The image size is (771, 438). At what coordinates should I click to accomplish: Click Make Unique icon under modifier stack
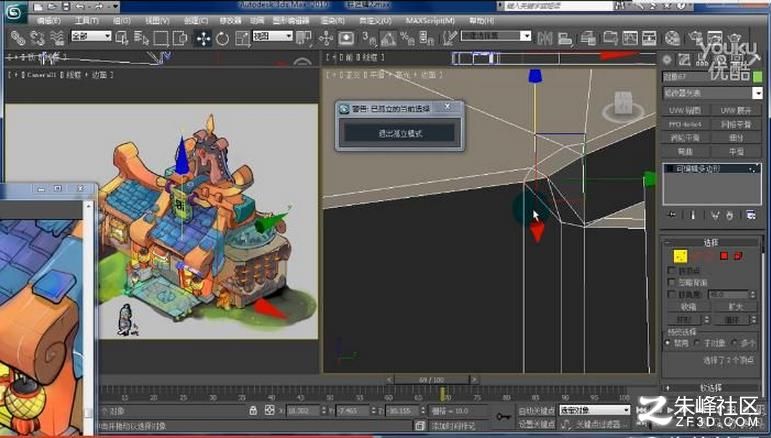click(715, 215)
